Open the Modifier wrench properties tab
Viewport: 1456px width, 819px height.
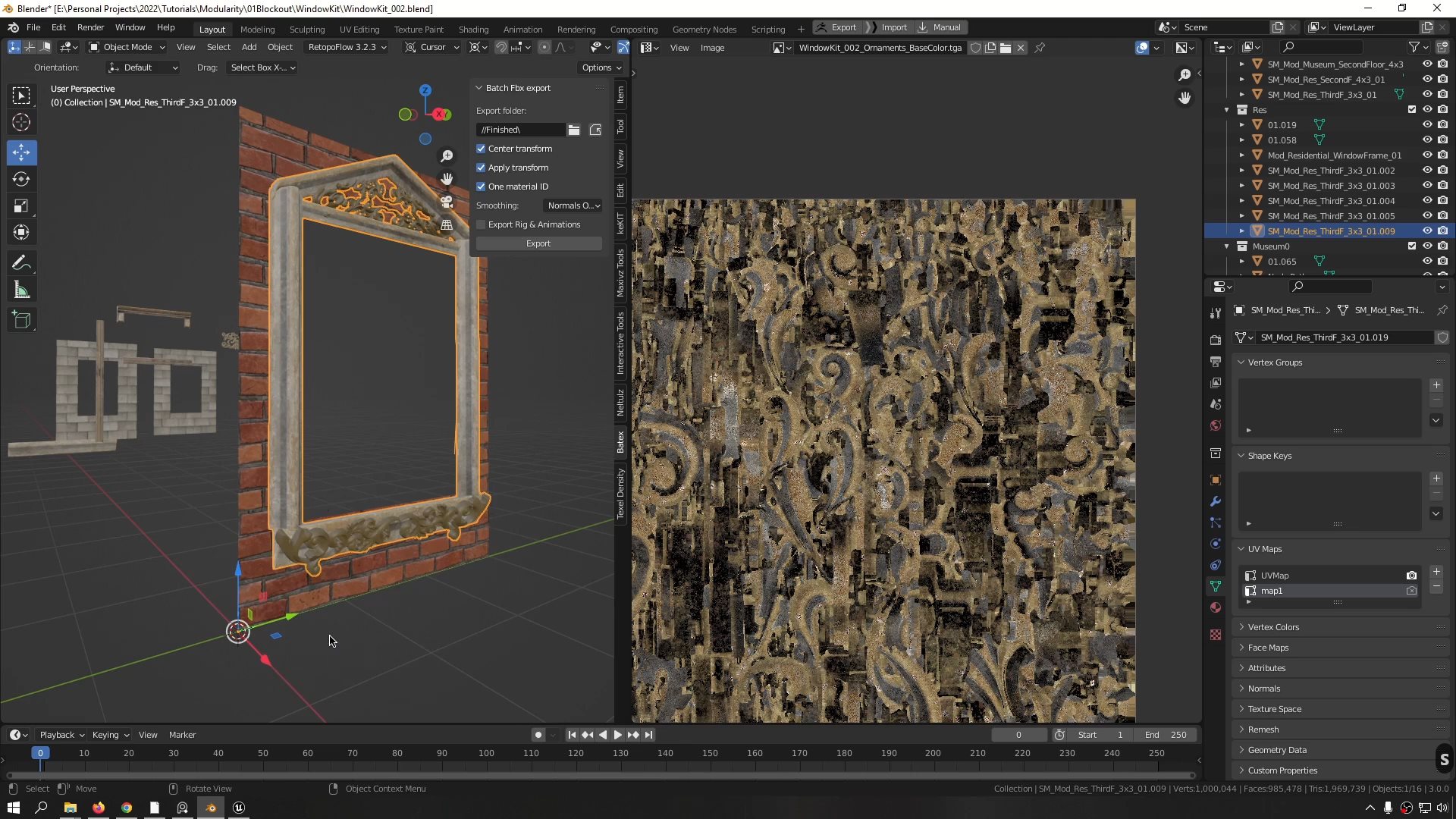[x=1216, y=501]
